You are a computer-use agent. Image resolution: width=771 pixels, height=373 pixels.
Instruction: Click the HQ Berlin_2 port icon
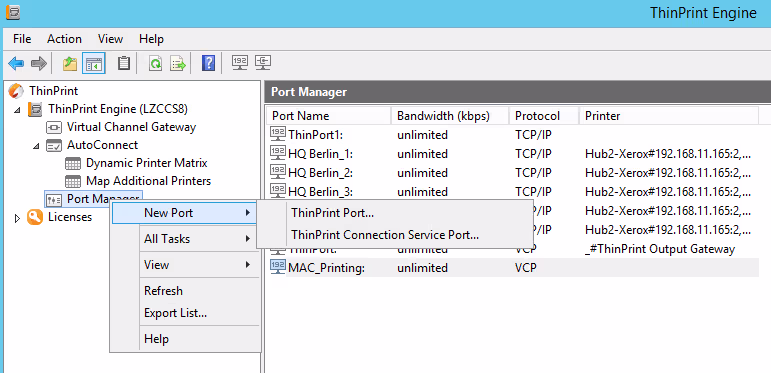tap(278, 172)
